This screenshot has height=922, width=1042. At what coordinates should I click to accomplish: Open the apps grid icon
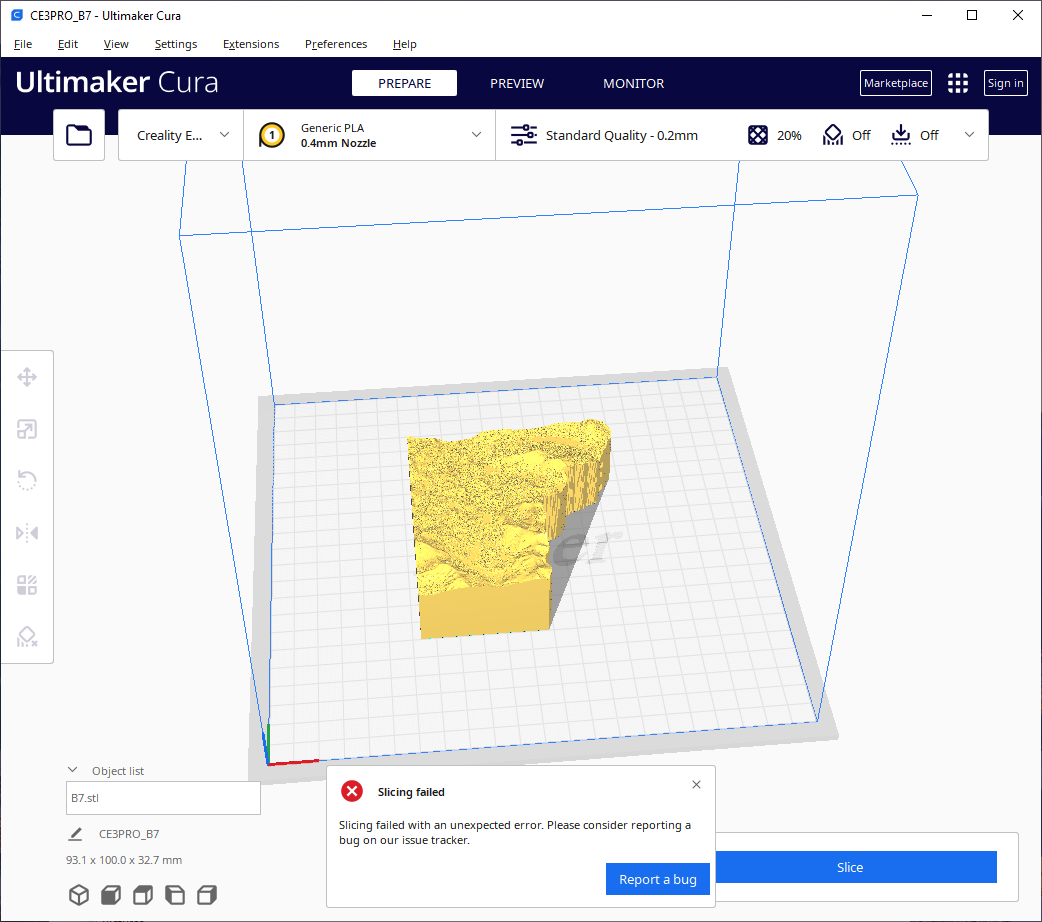(958, 83)
